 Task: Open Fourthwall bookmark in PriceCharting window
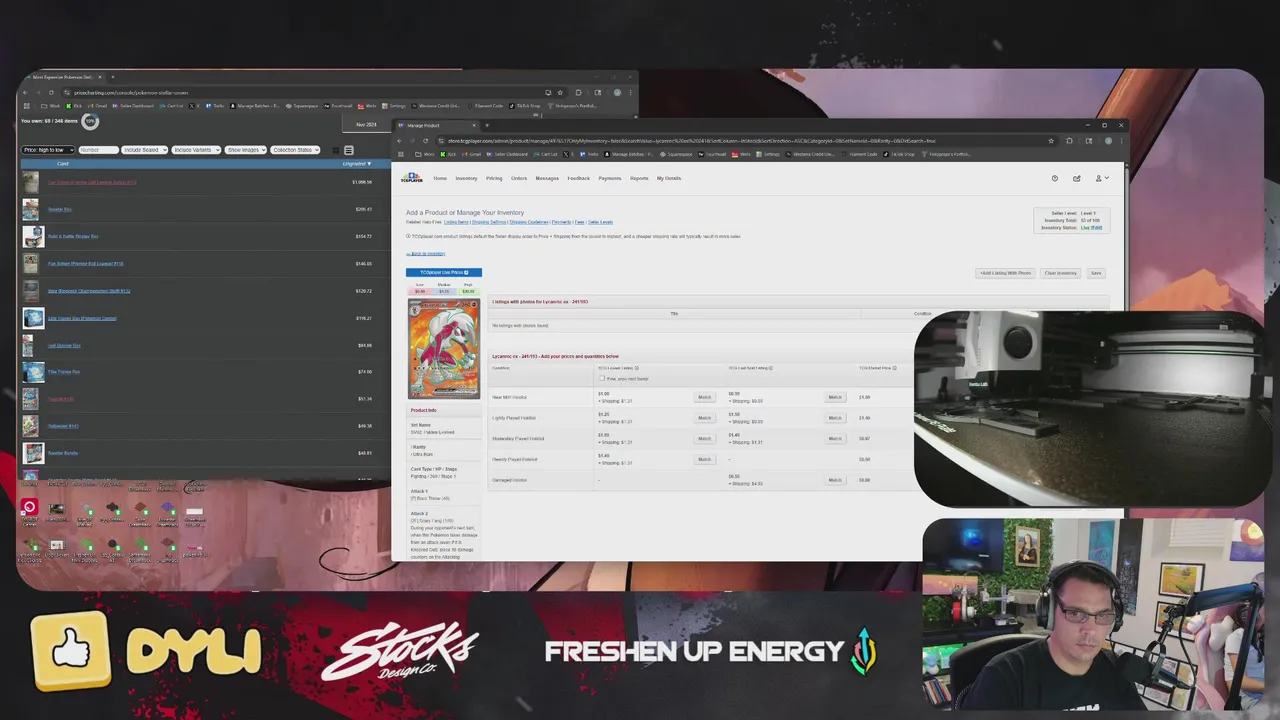coord(338,105)
